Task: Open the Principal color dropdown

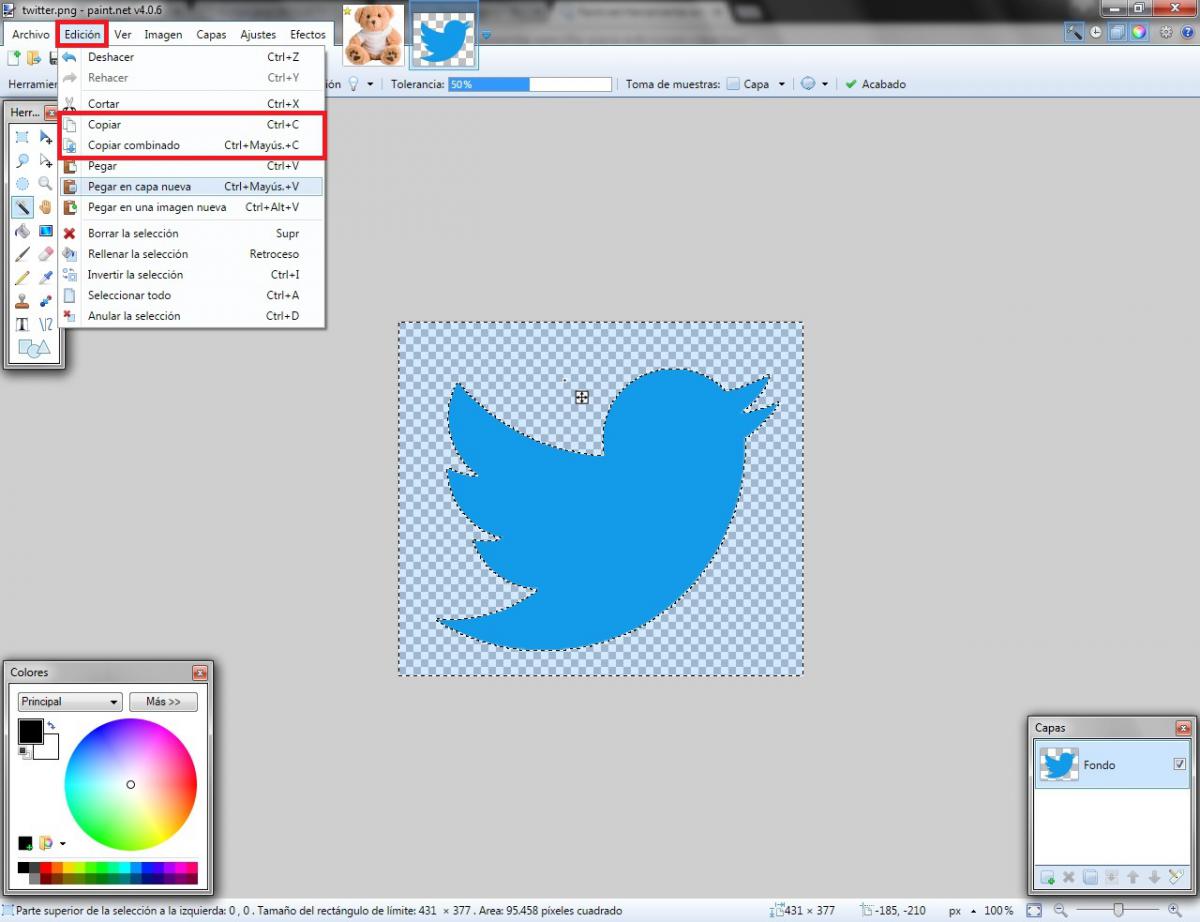Action: 69,702
